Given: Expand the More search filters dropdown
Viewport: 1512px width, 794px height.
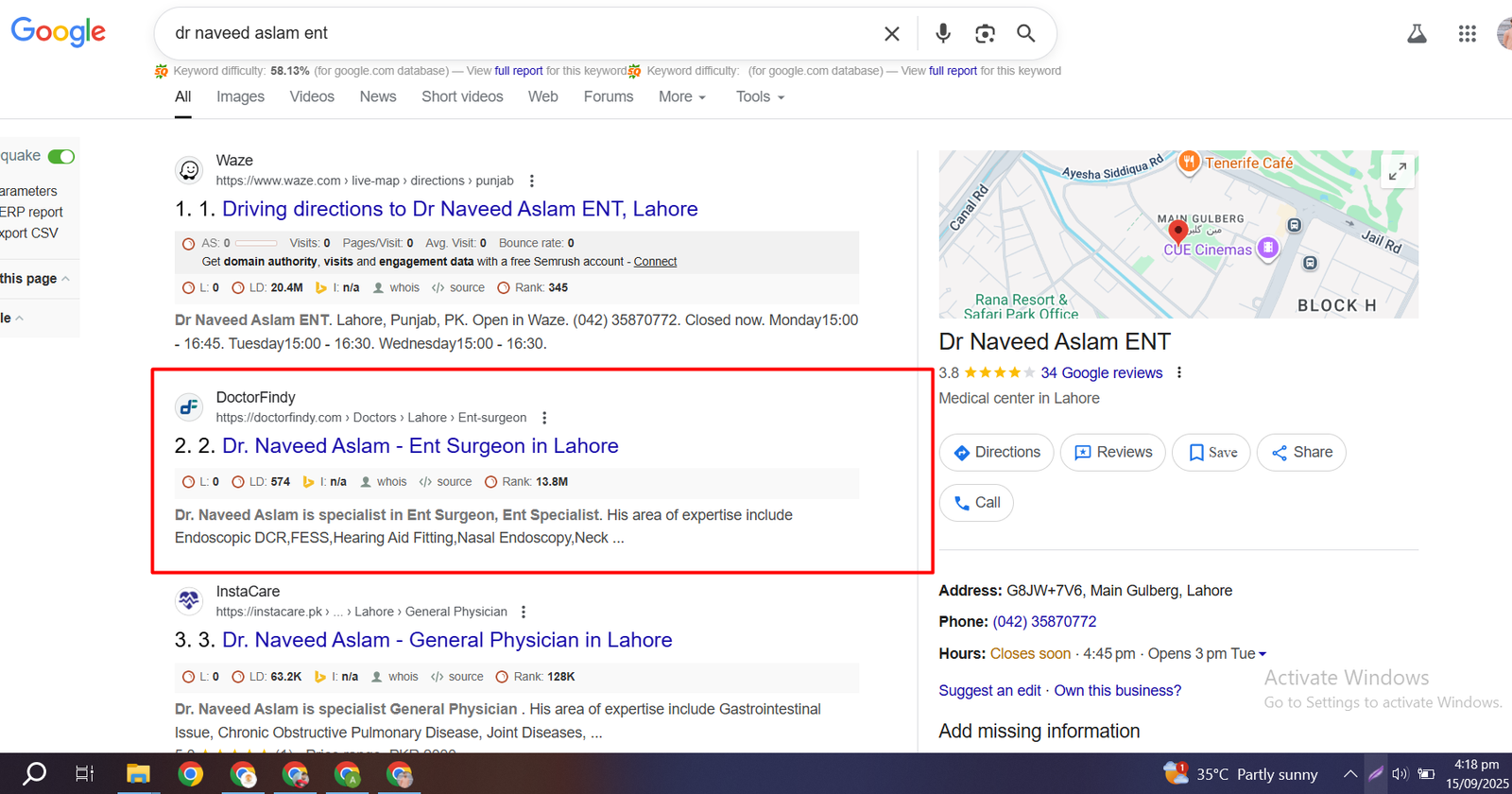Looking at the screenshot, I should (x=682, y=96).
